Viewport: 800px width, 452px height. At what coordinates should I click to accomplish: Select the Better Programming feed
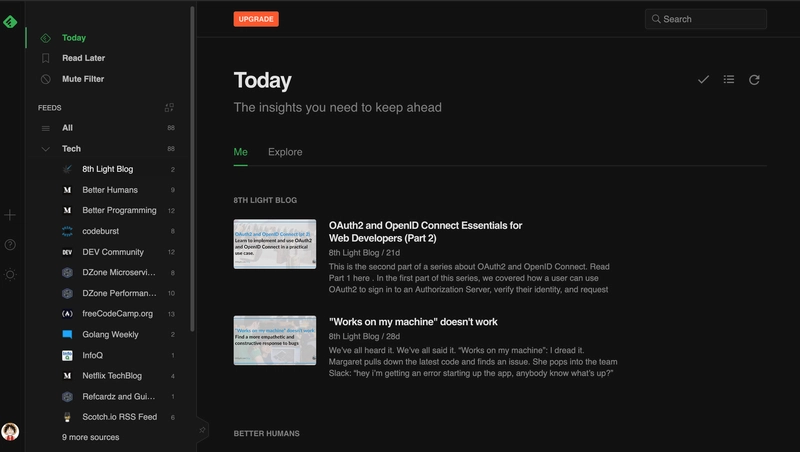119,210
